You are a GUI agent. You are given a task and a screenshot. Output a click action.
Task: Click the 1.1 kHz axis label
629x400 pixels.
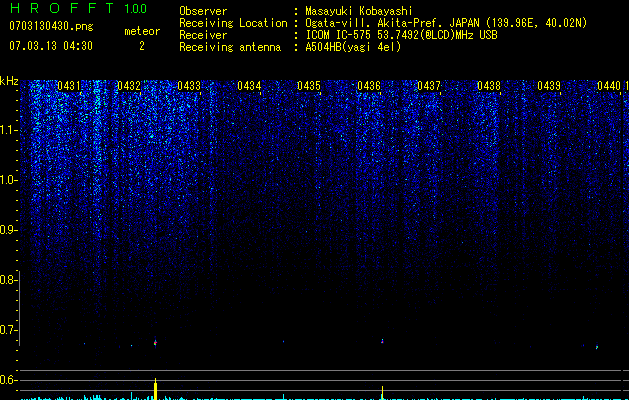pyautogui.click(x=9, y=130)
